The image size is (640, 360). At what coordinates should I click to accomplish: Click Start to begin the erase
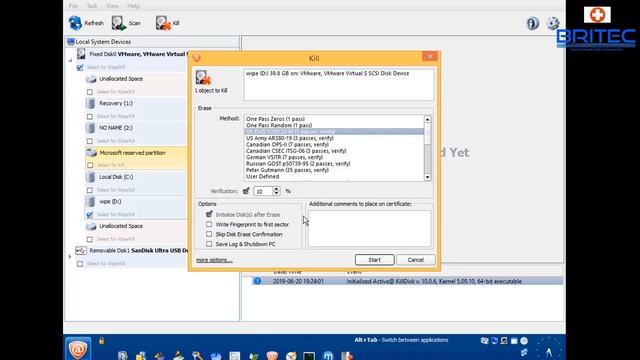pyautogui.click(x=374, y=260)
